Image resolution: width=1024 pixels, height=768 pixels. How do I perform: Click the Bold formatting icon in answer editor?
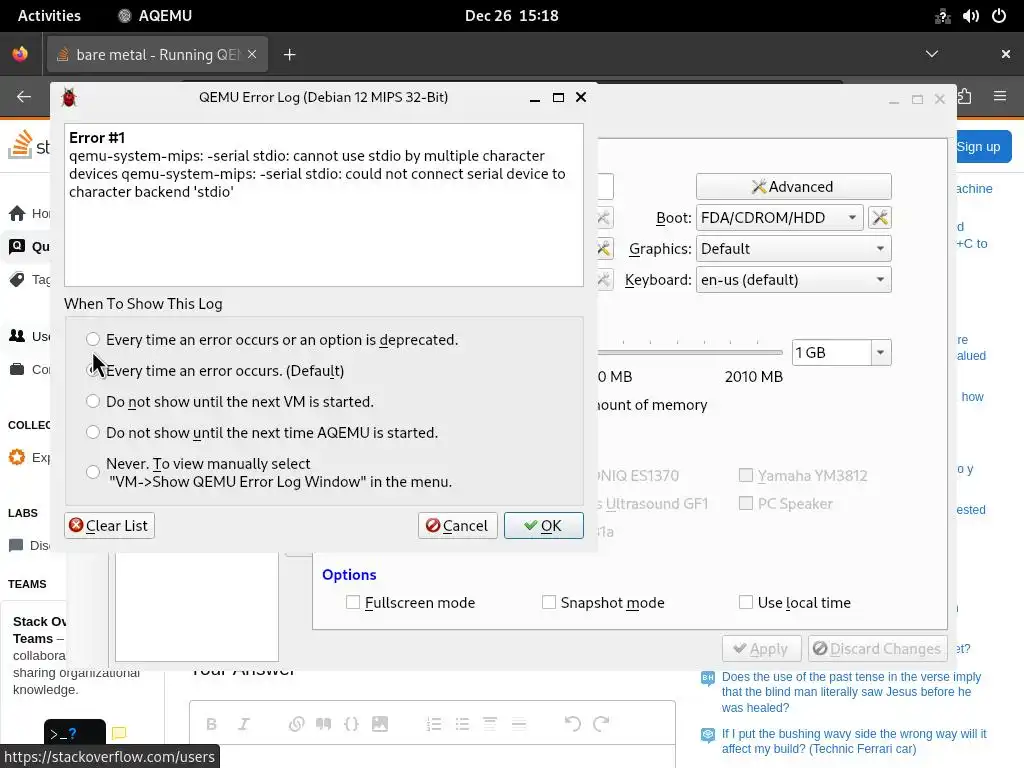pyautogui.click(x=211, y=724)
